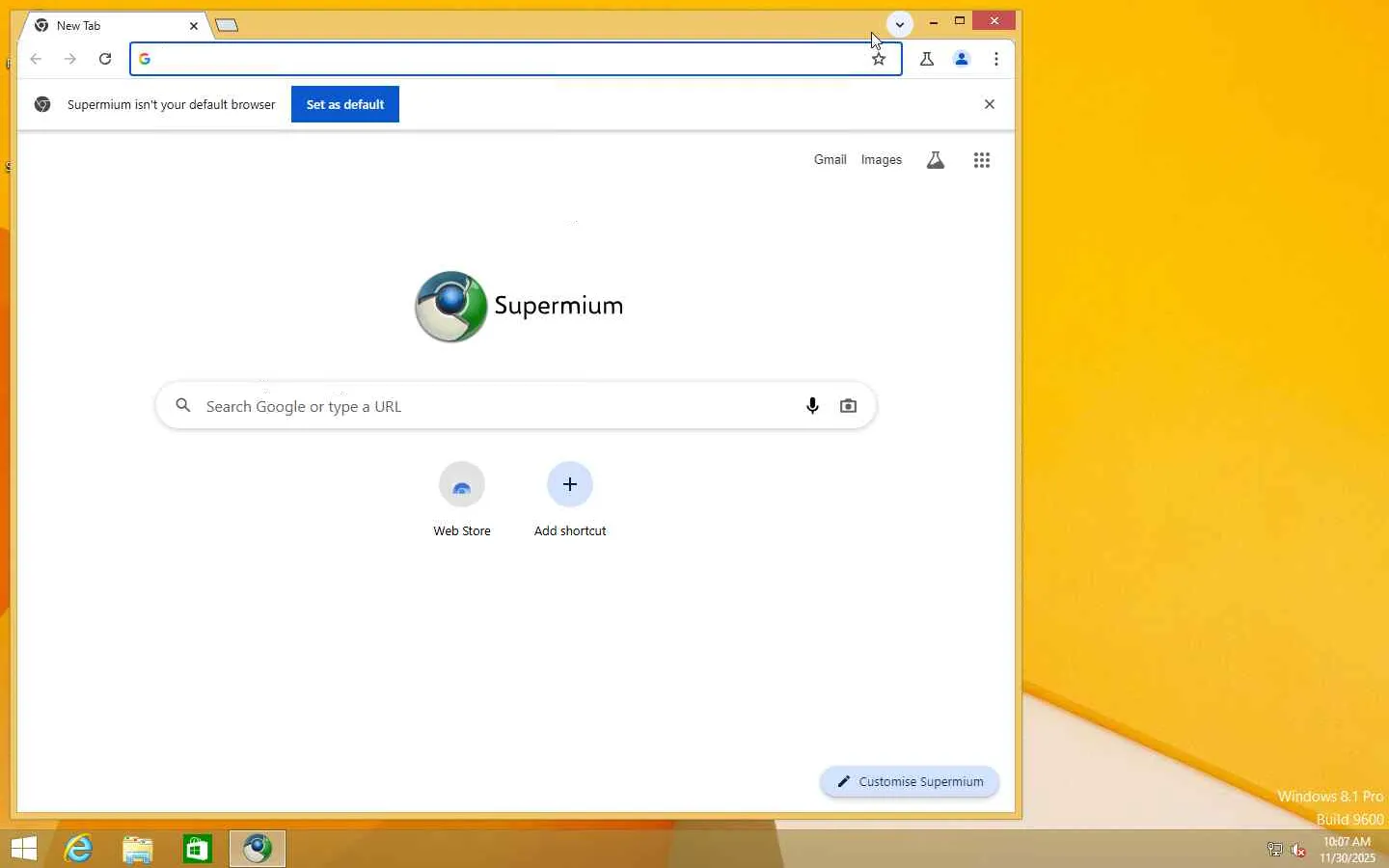The width and height of the screenshot is (1389, 868).
Task: Open the Web Store shortcut
Action: (x=462, y=500)
